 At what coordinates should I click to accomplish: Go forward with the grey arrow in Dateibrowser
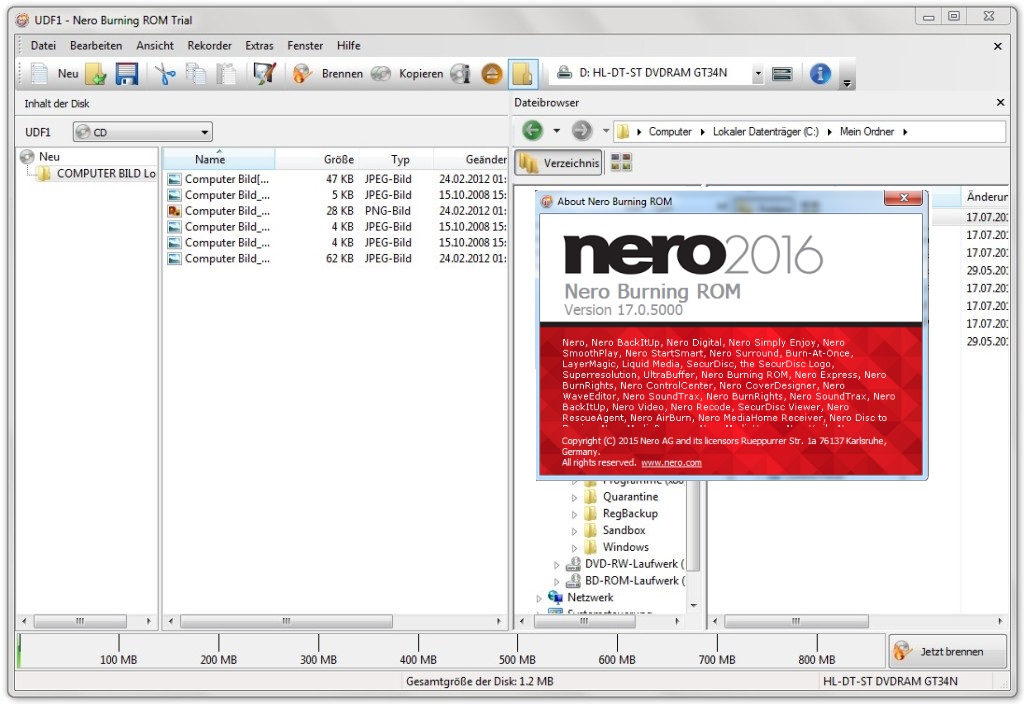(581, 131)
